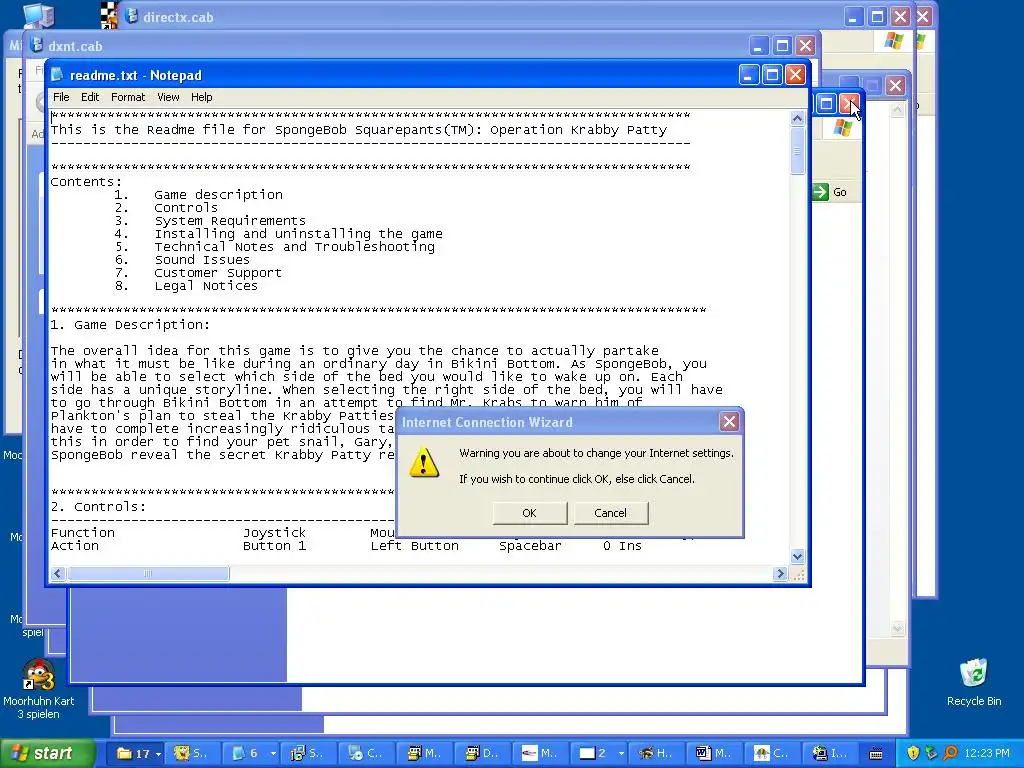Close the Internet Connection Wizard warning dialog
Screen dimensions: 1024x768
[x=729, y=422]
